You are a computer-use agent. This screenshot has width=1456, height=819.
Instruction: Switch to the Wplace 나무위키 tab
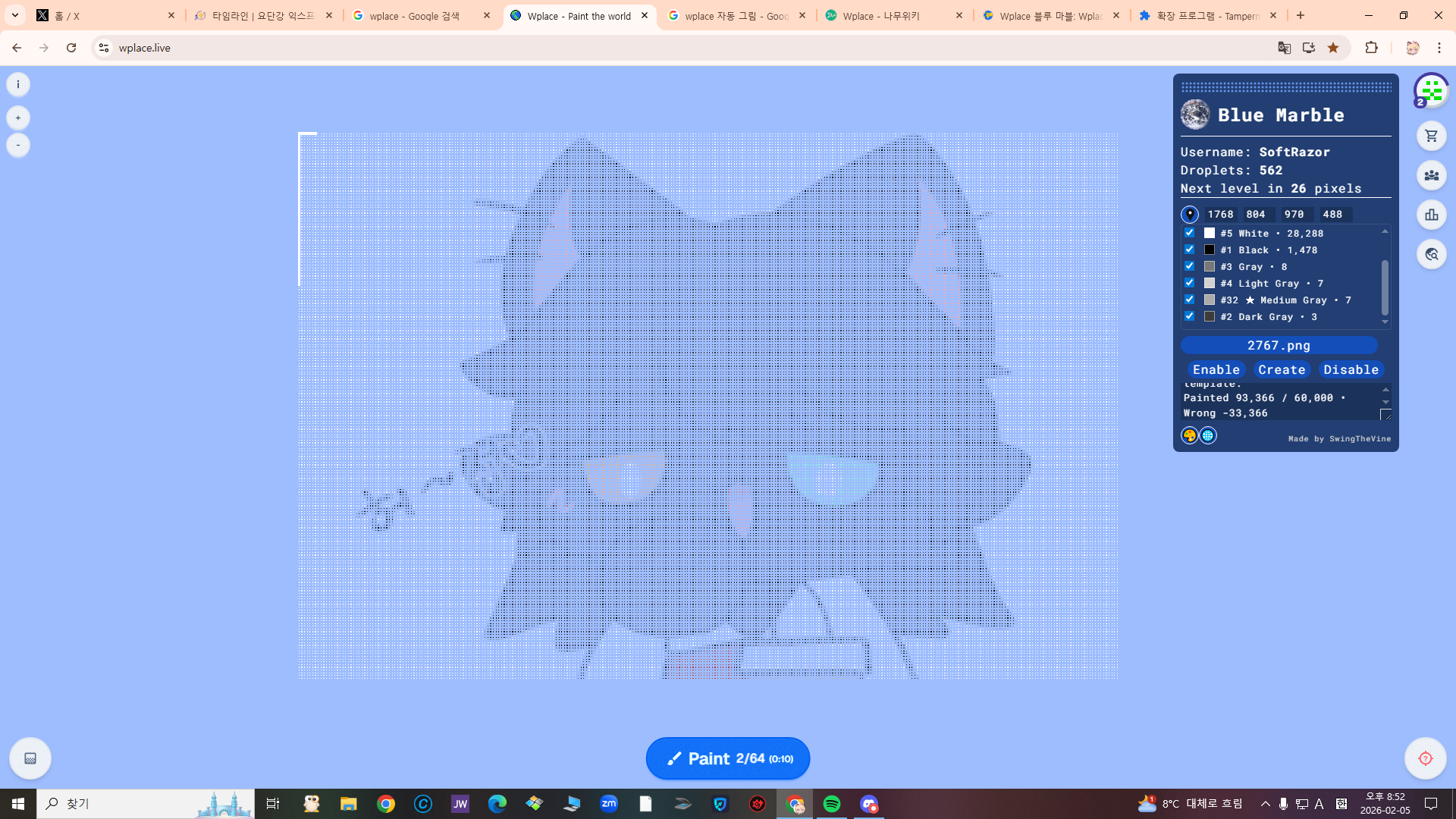tap(883, 16)
